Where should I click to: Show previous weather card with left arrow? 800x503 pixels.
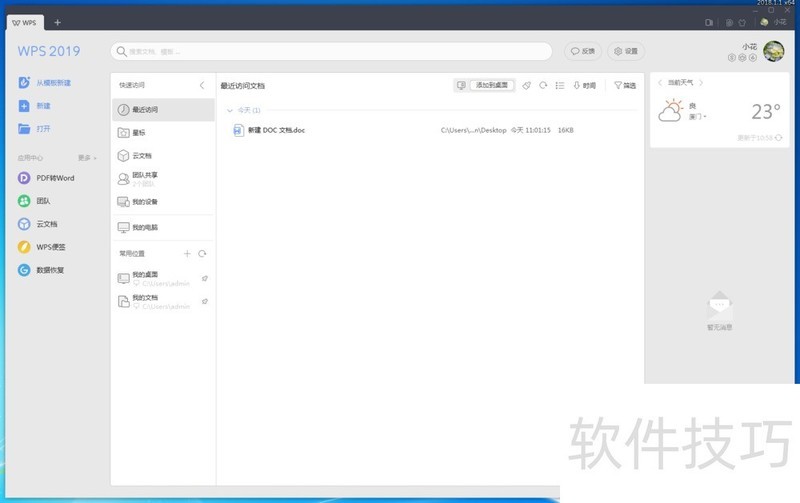[660, 82]
